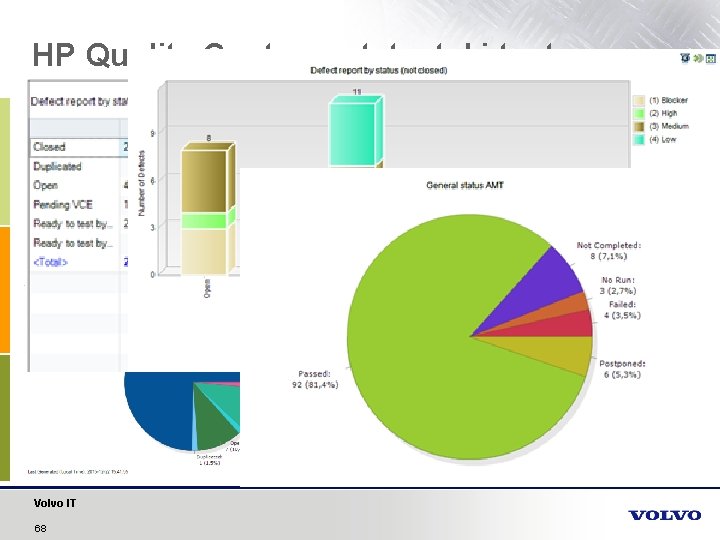
Task: Click the 'Volvo IT' footer text
Action: tap(55, 503)
